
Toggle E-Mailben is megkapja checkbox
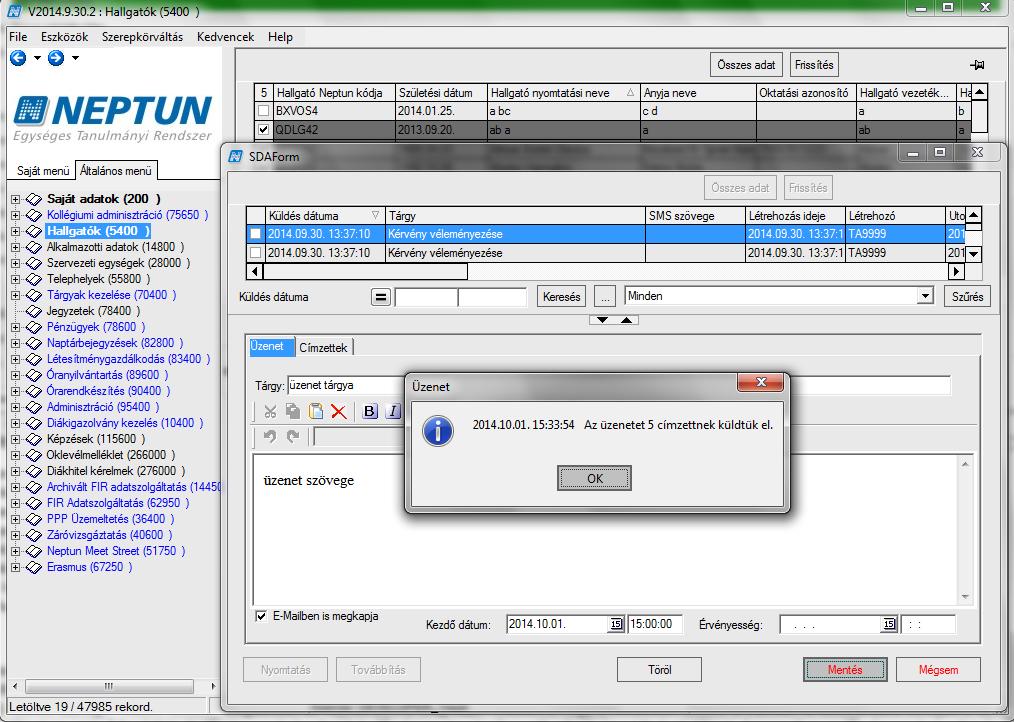click(x=261, y=616)
